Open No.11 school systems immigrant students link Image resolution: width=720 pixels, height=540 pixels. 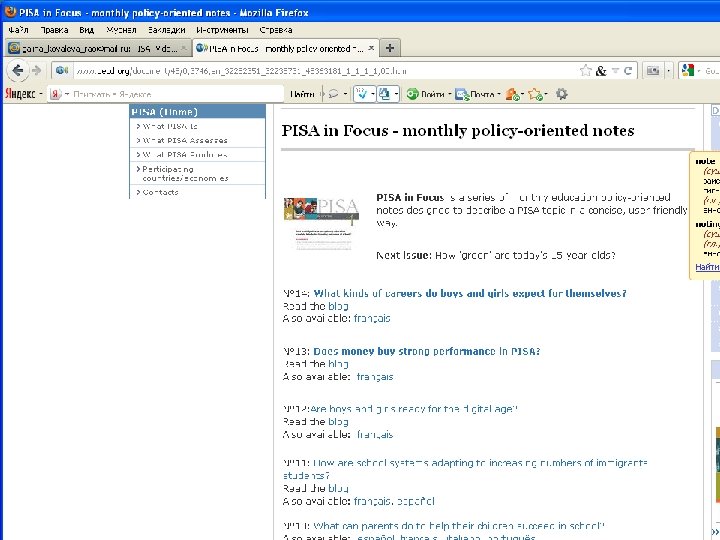pyautogui.click(x=466, y=469)
